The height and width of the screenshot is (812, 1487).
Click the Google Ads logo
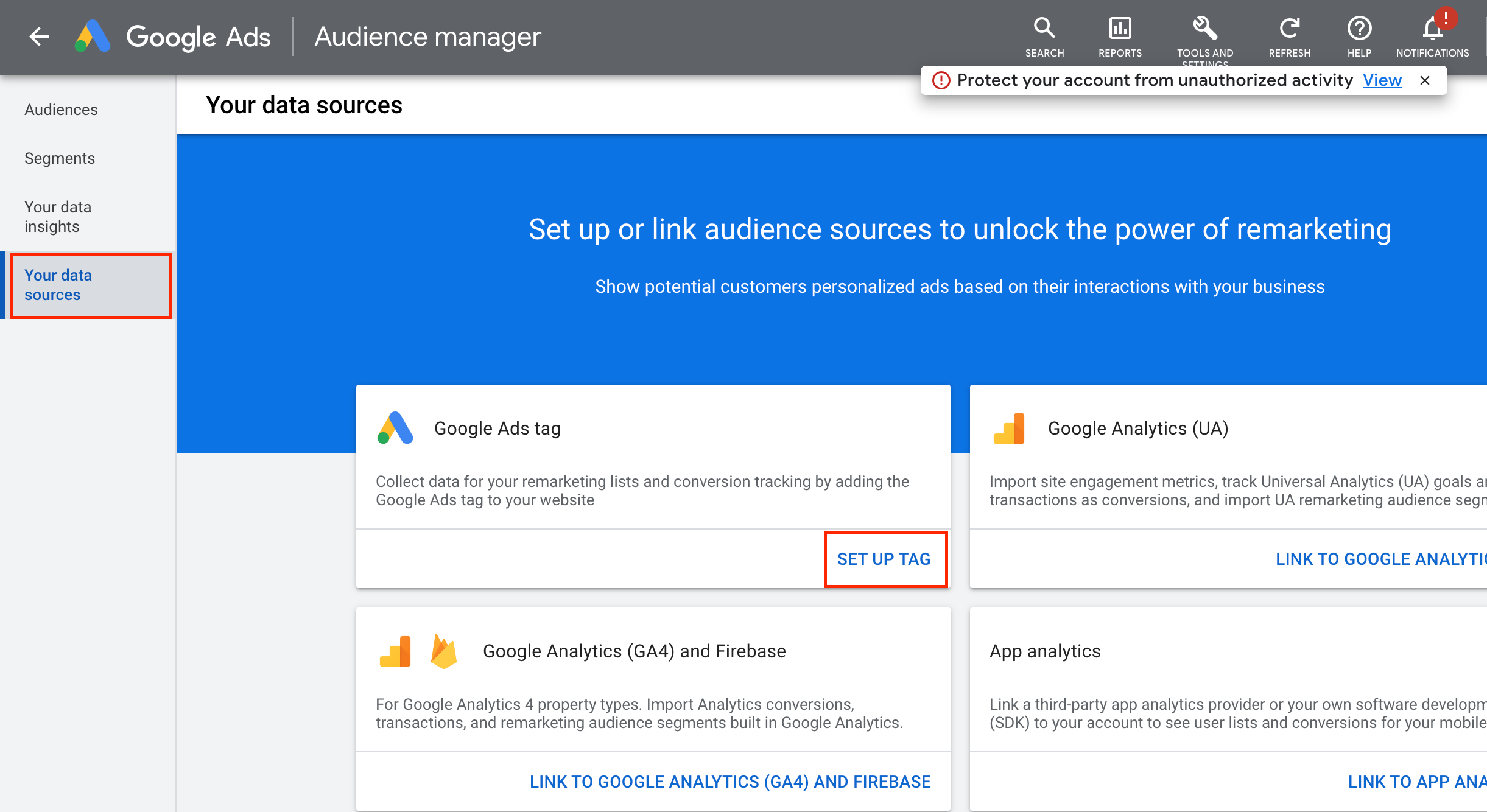(x=93, y=37)
